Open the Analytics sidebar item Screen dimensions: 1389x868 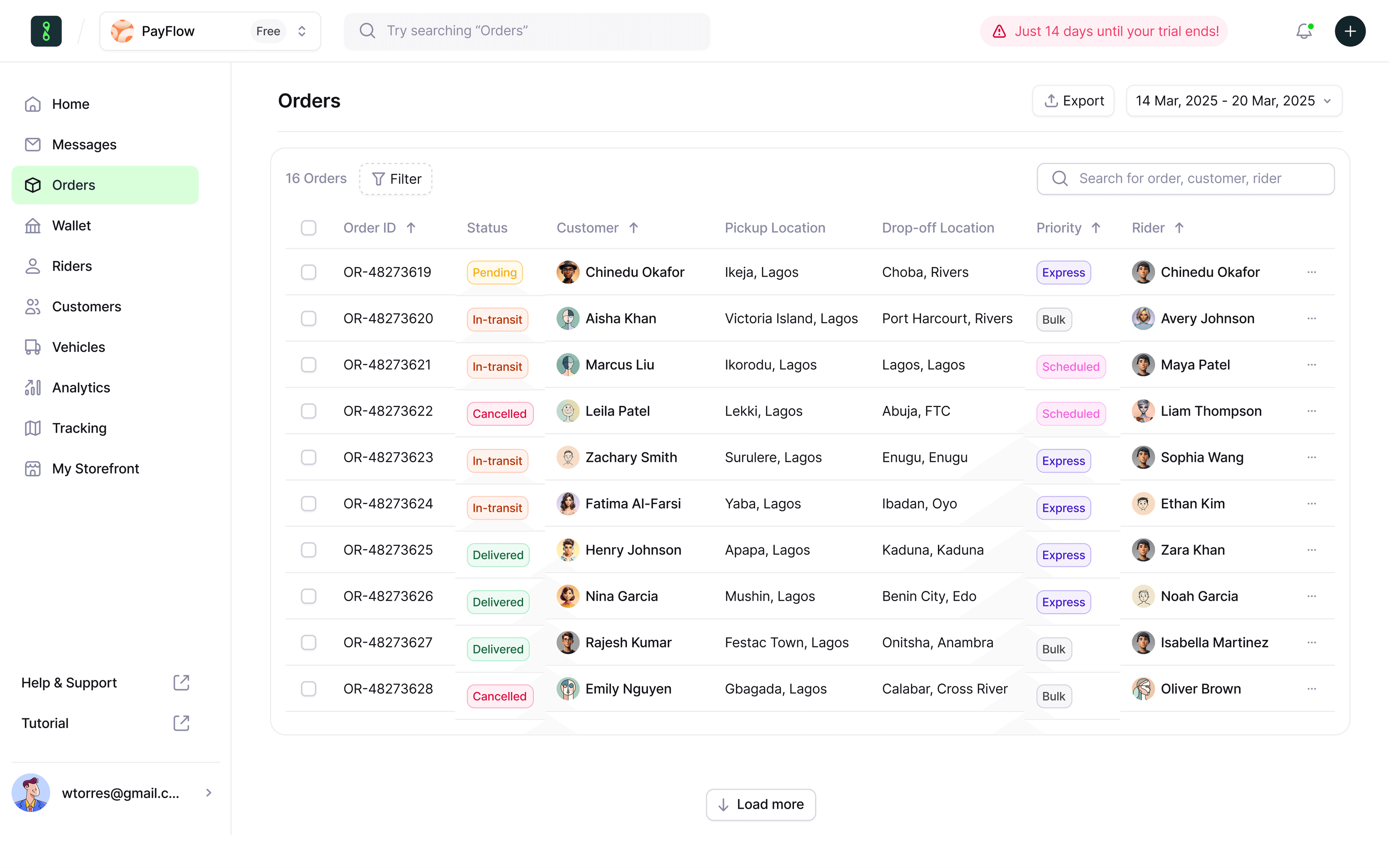point(81,387)
